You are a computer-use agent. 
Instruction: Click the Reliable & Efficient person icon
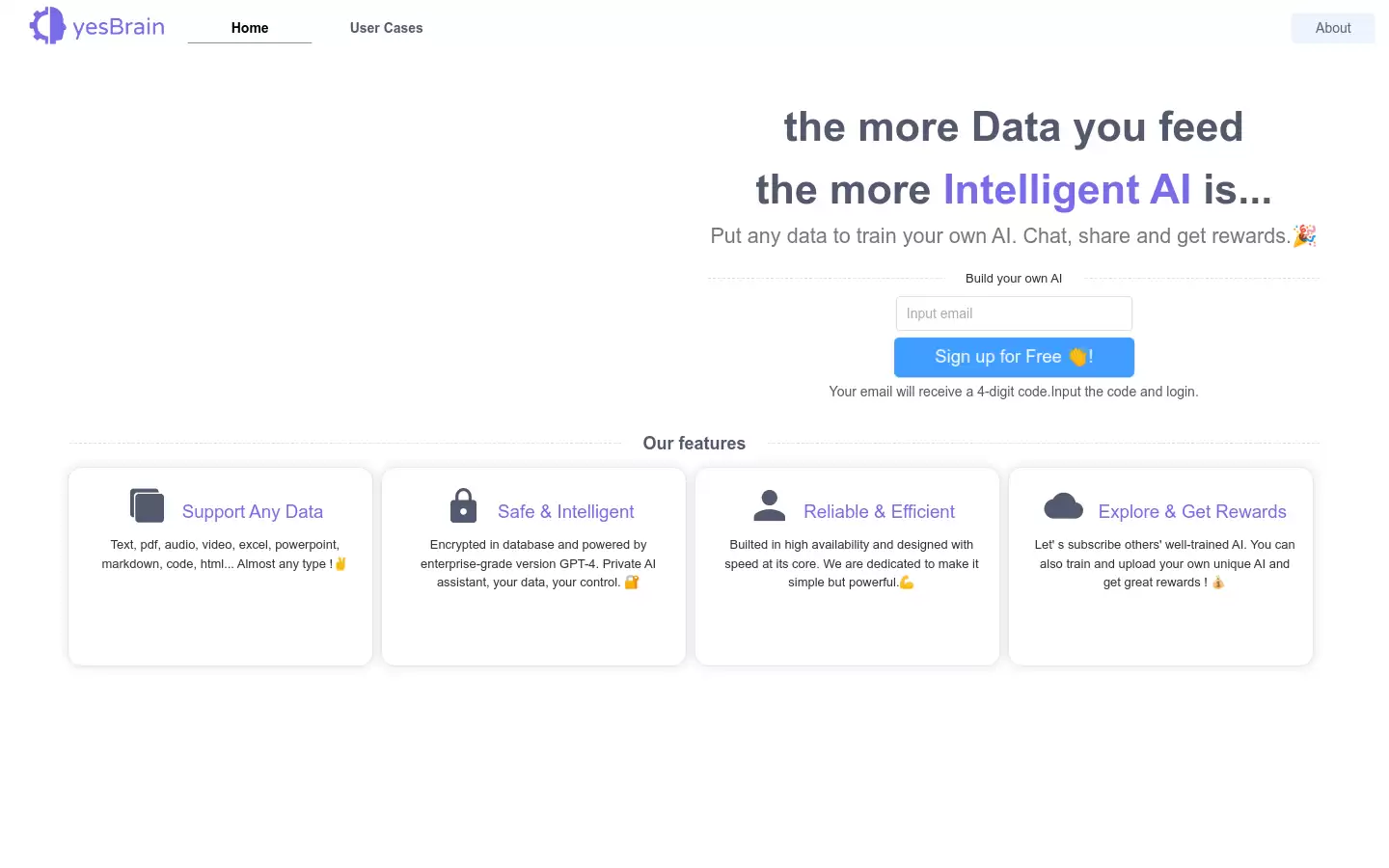[x=769, y=505]
